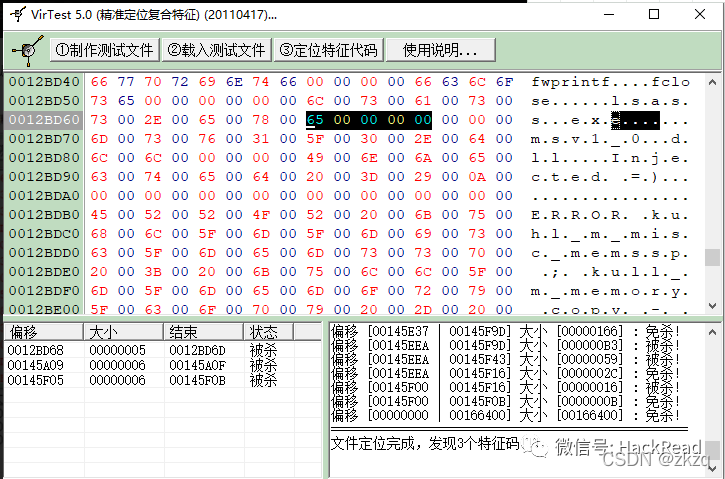Click log line with size [0000002C]

pos(506,373)
